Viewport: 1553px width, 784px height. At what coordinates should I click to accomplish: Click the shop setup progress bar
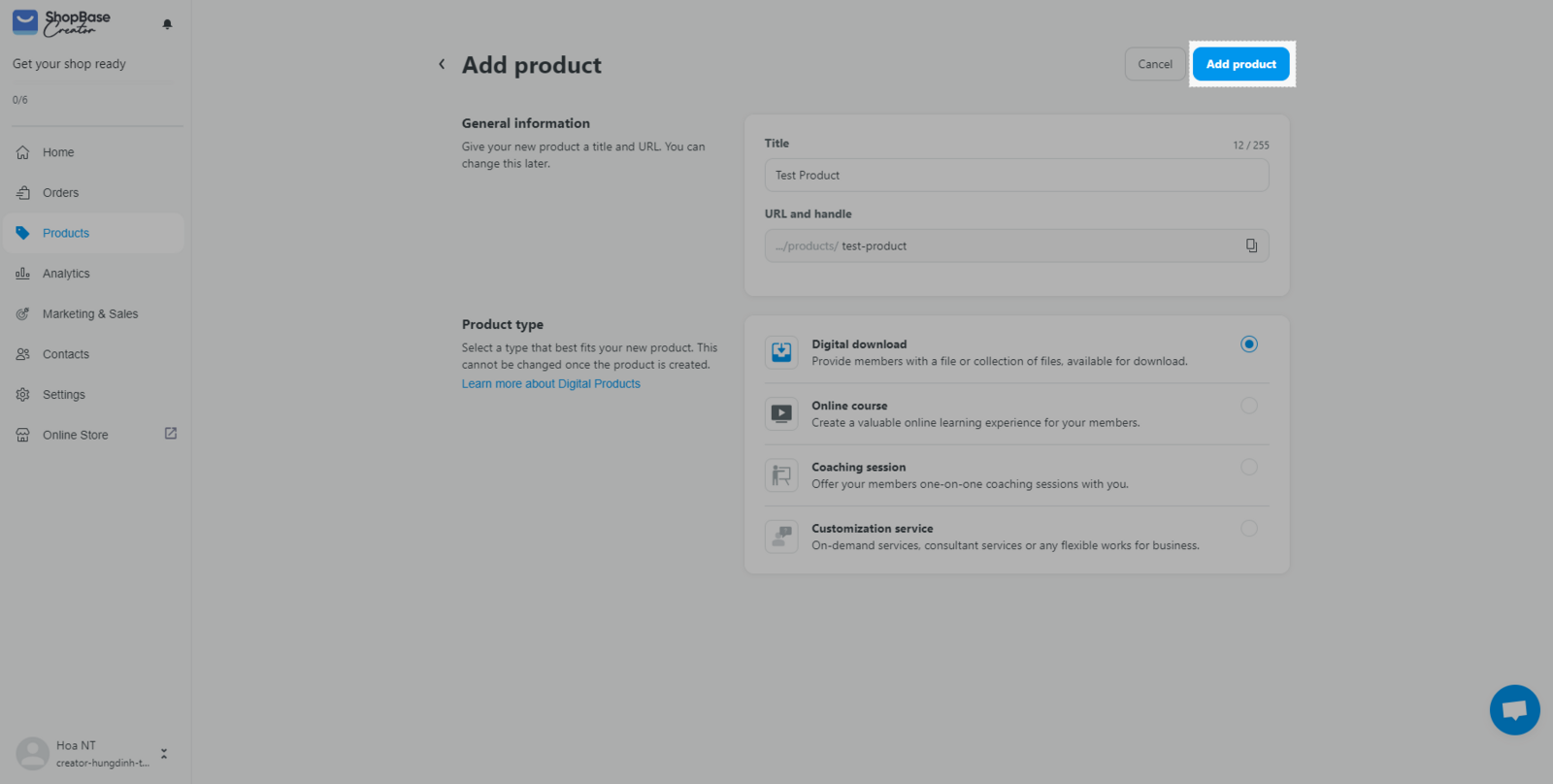(x=97, y=125)
